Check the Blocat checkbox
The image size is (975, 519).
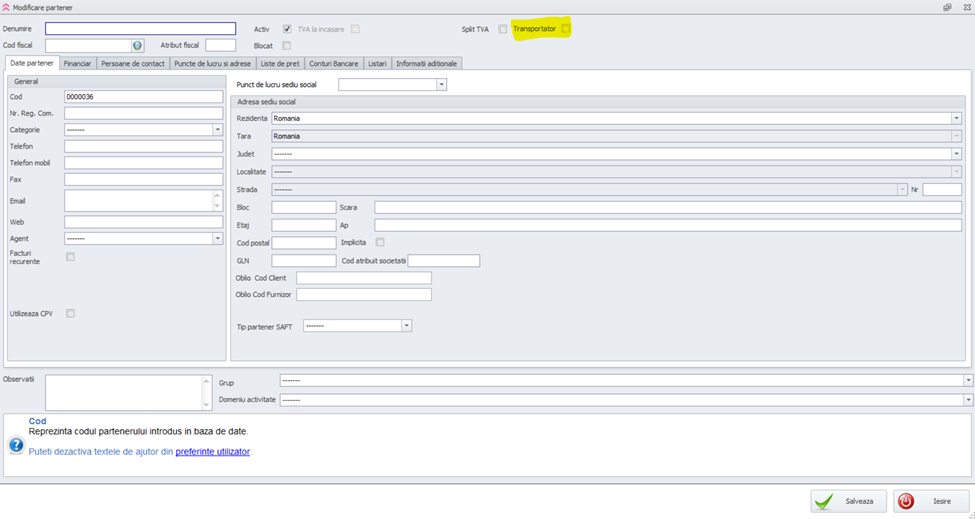pyautogui.click(x=287, y=46)
